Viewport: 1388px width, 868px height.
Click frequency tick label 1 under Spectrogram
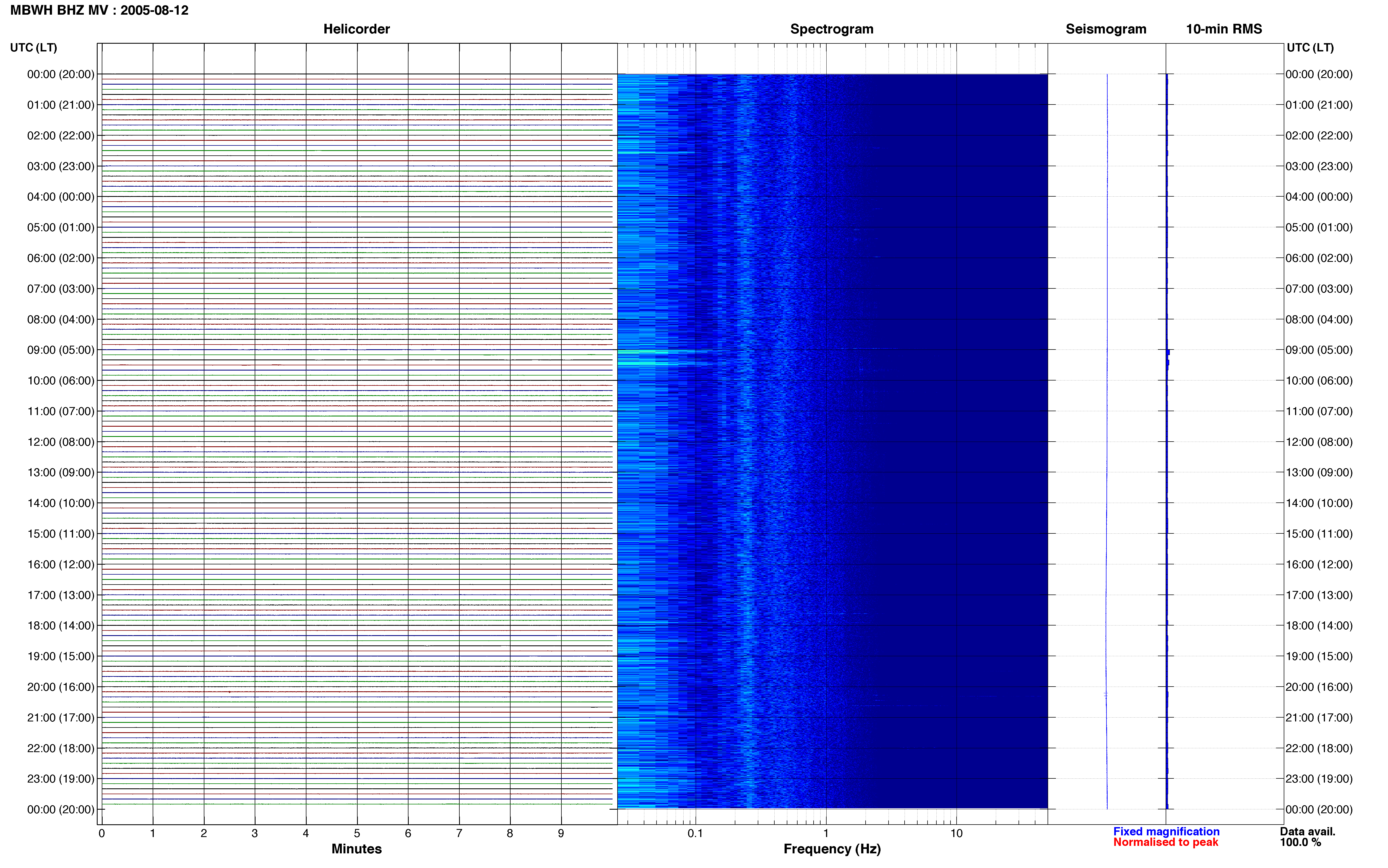pyautogui.click(x=826, y=833)
